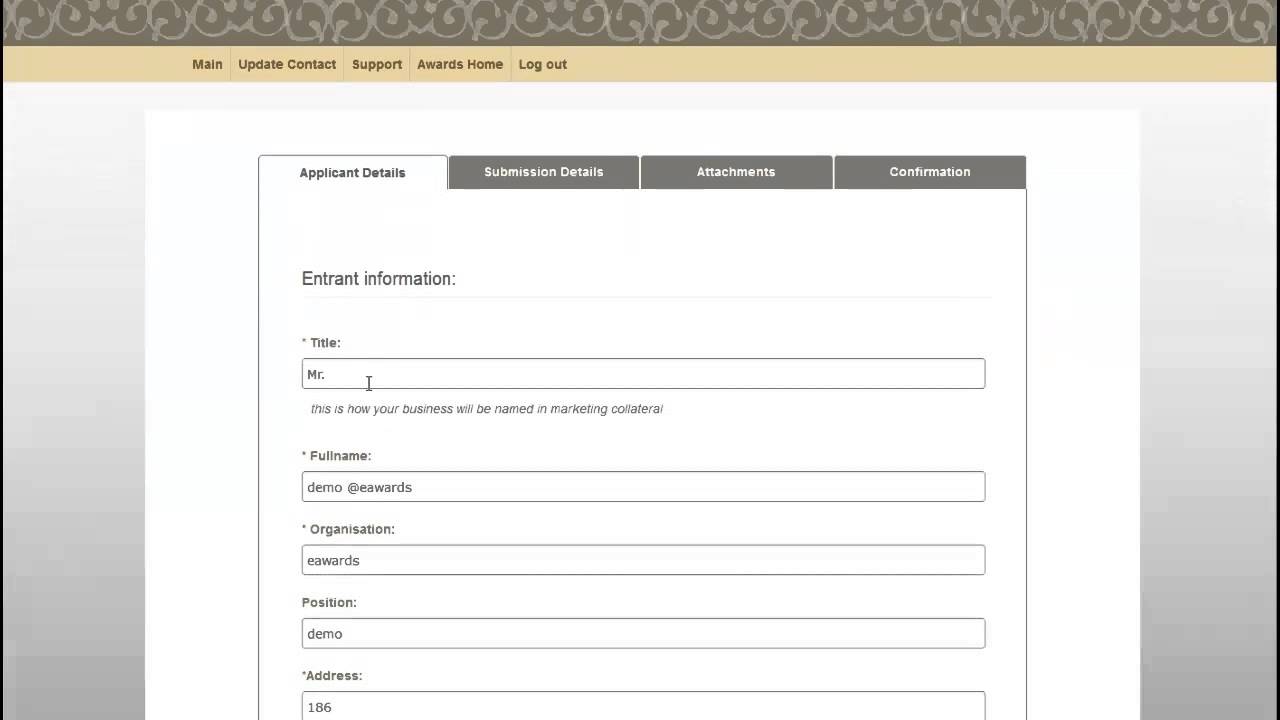Focus the Fullname field with demo @eawards
Image resolution: width=1280 pixels, height=720 pixels.
point(643,487)
